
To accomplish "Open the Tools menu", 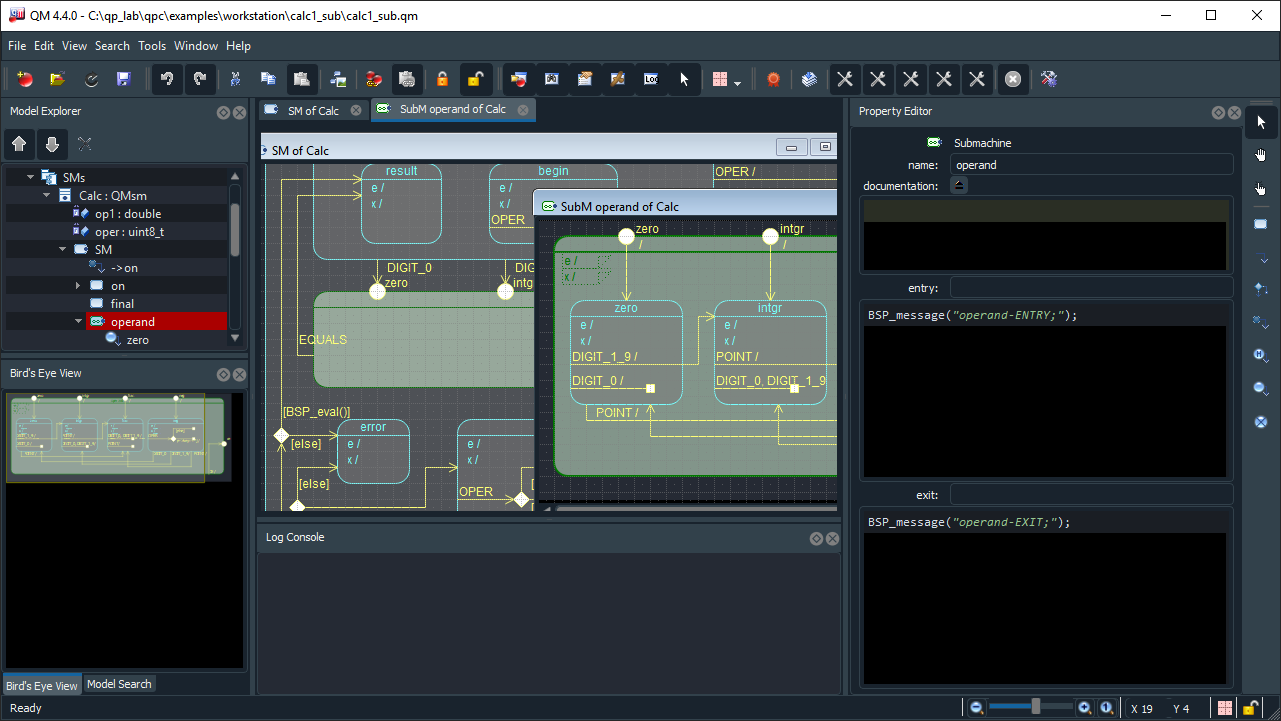I will (152, 46).
